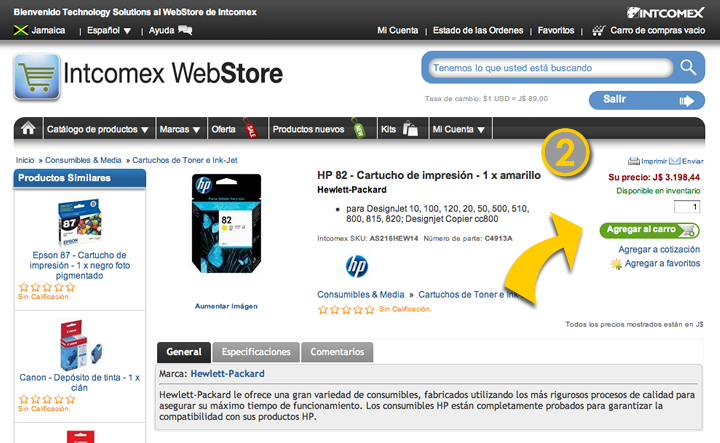Click the Enviar envelope icon

675,160
